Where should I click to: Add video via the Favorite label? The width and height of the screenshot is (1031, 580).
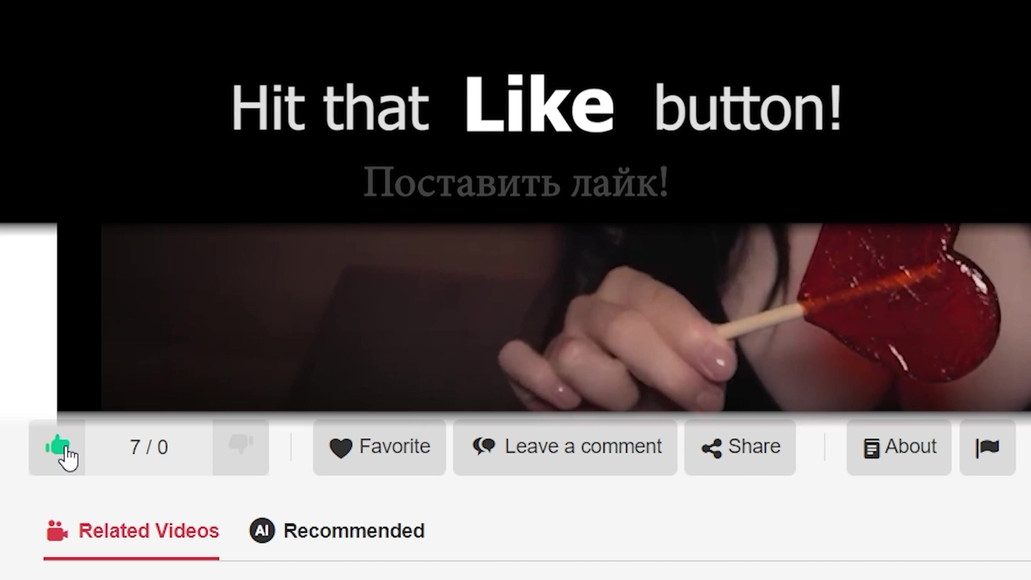coord(395,447)
